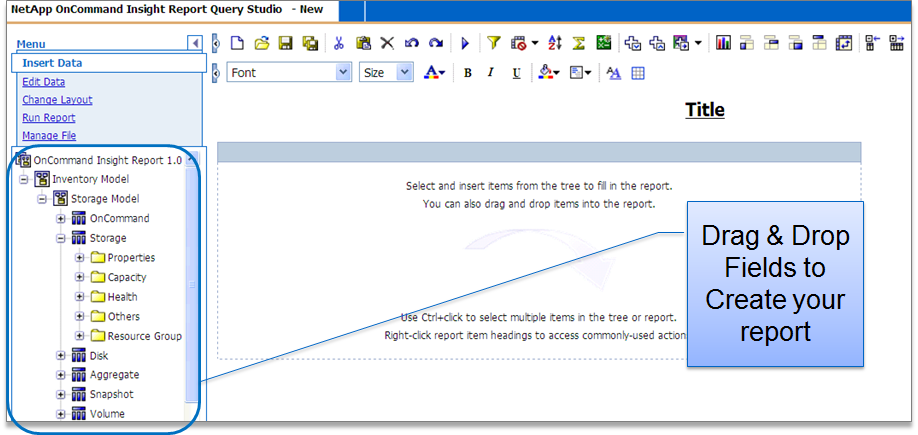
Task: Expand the Properties folder
Action: [x=80, y=258]
